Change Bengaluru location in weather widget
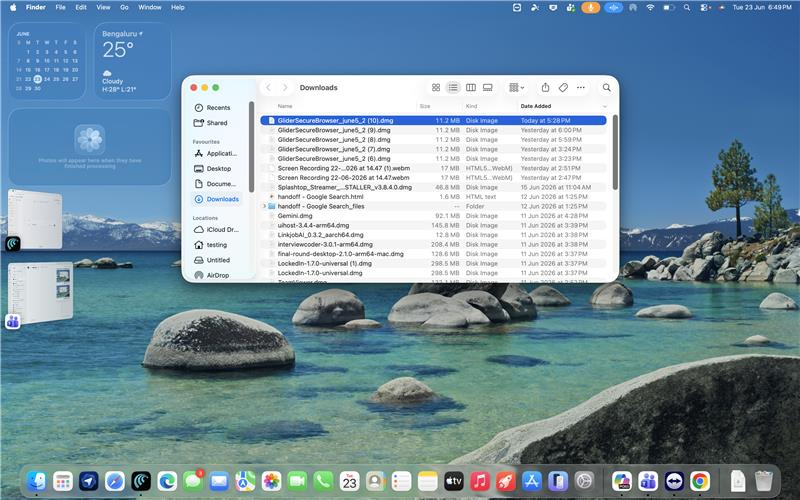The height and width of the screenshot is (500, 800). click(122, 34)
